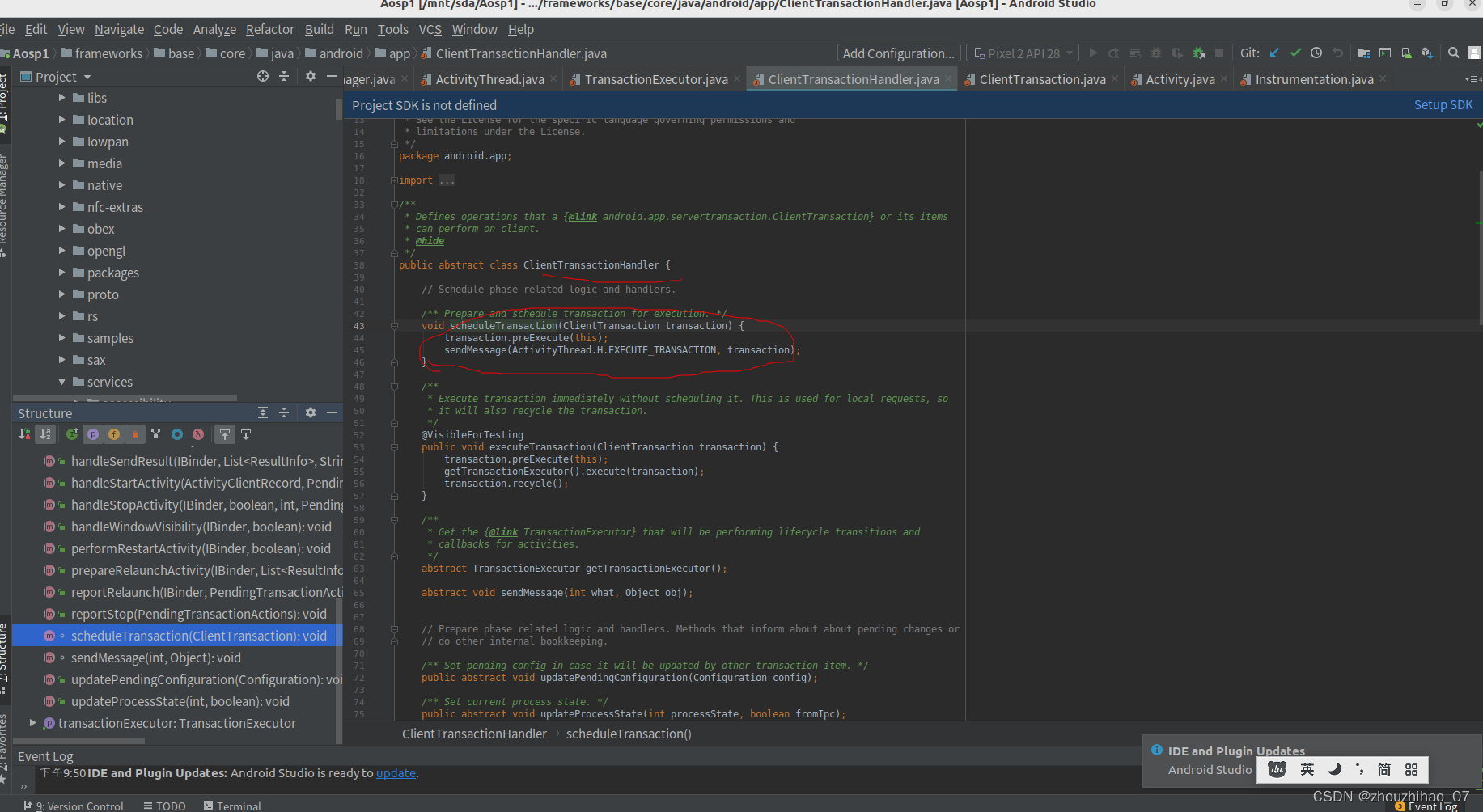Expand transactionExecutor node in Structure
The image size is (1483, 812).
point(32,723)
